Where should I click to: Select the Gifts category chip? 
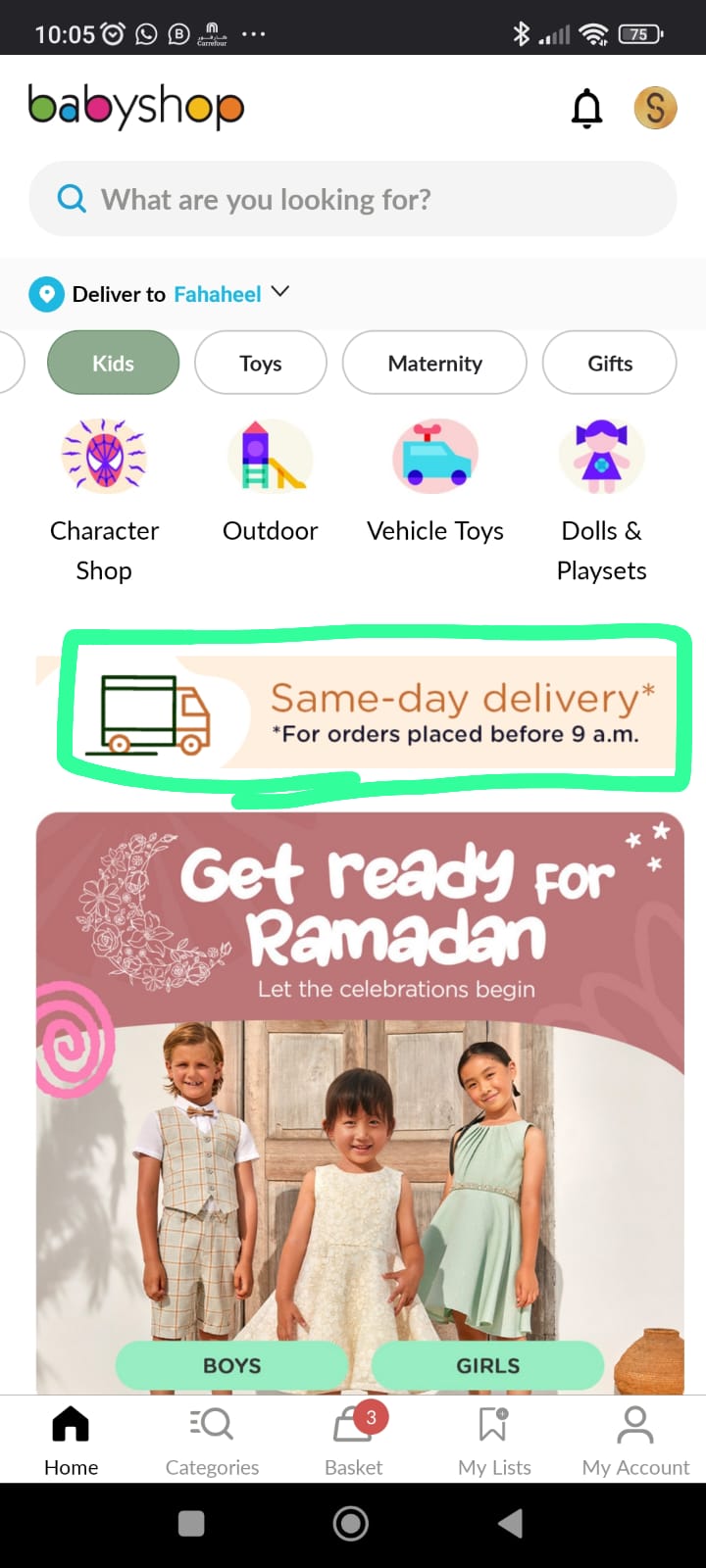610,363
